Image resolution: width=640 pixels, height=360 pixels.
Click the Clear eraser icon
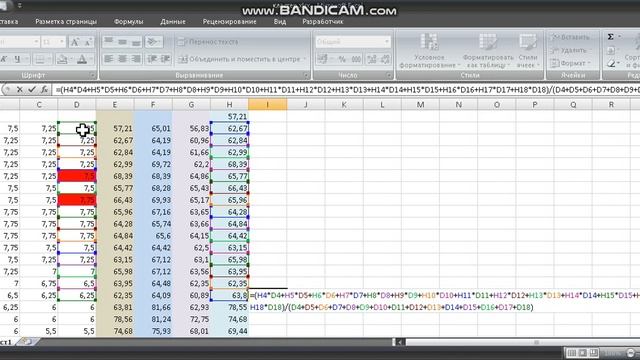[x=611, y=64]
